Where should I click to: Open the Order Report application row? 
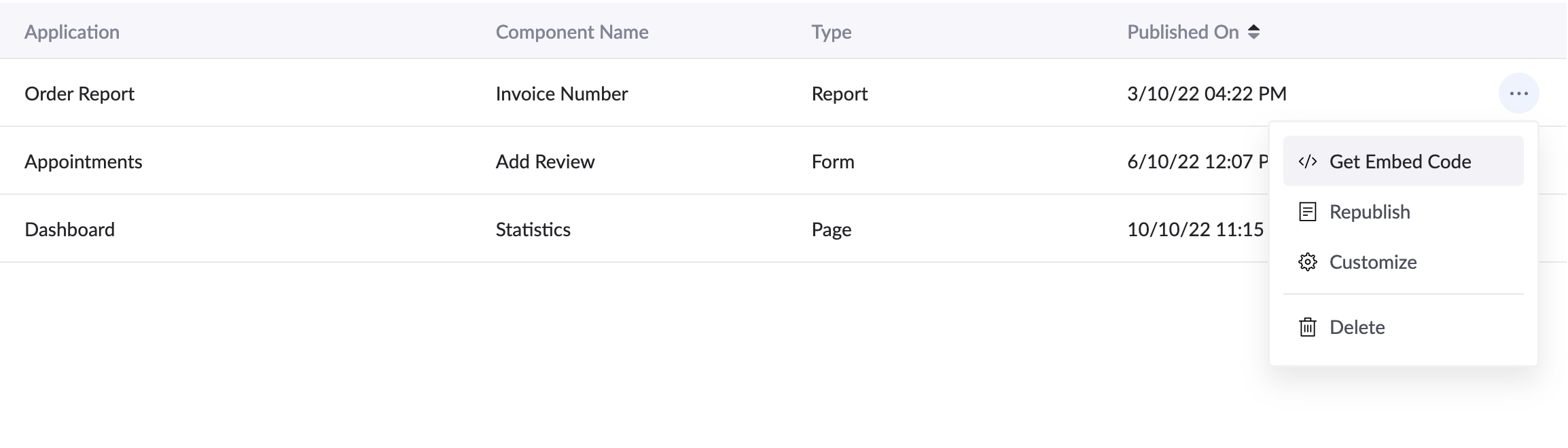[x=79, y=94]
